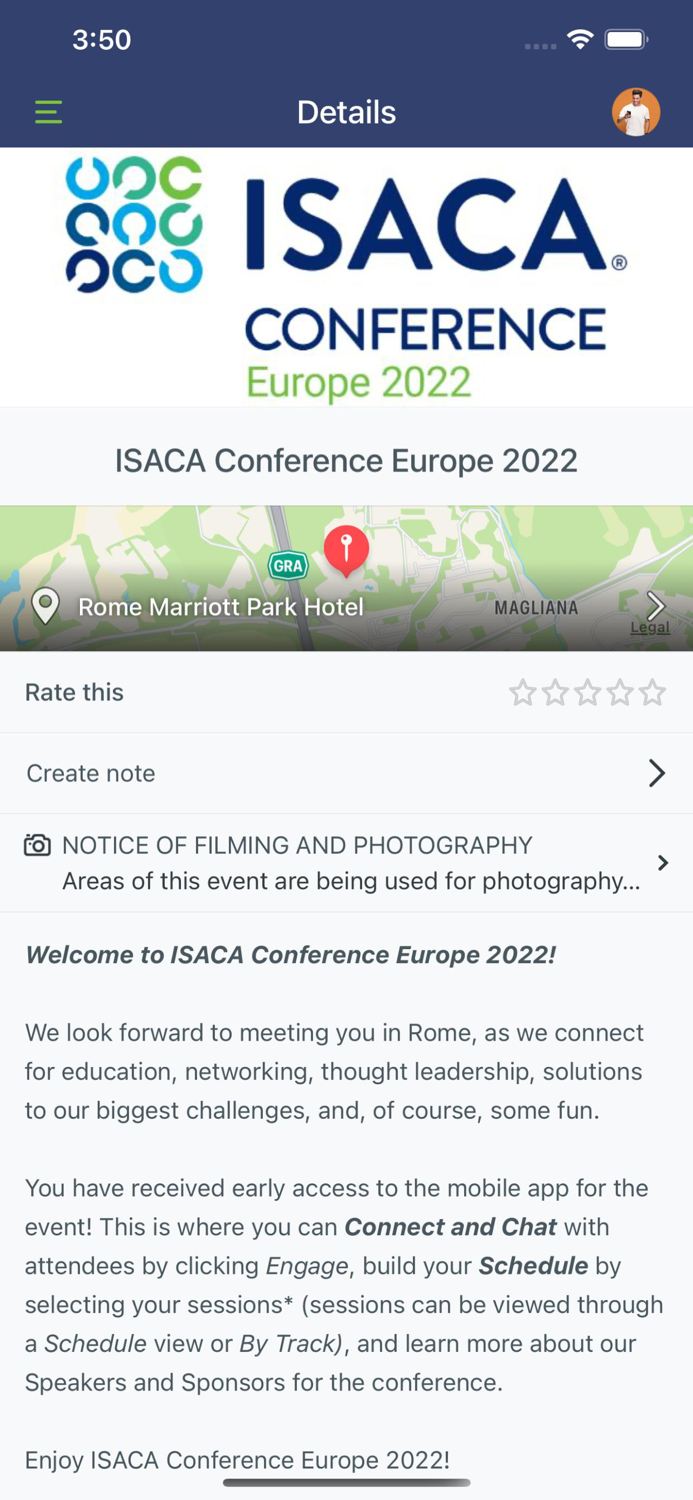The height and width of the screenshot is (1500, 693).
Task: Open the hamburger navigation menu
Action: click(x=48, y=112)
